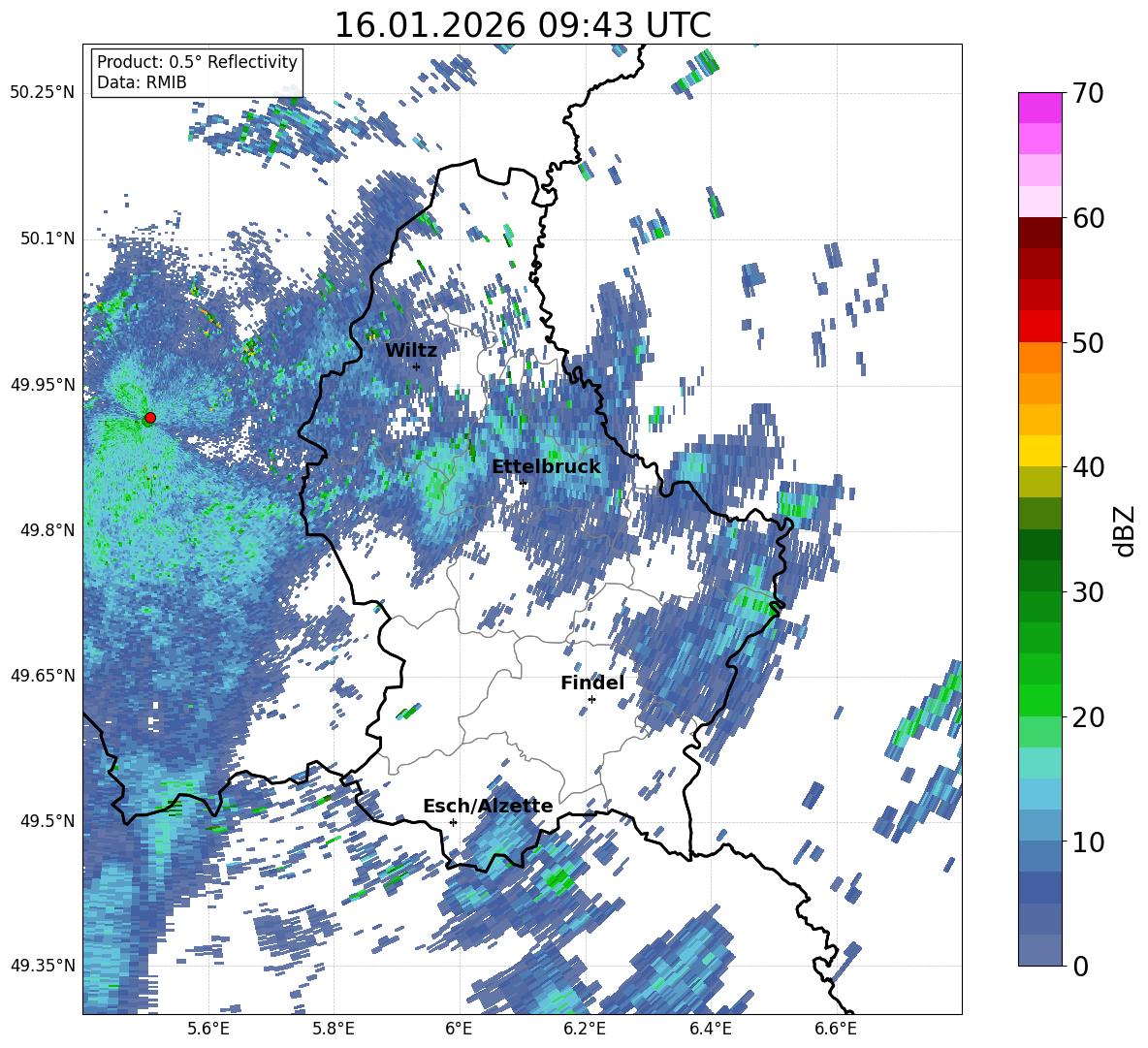Viewport: 1148px width, 1048px height.
Task: Click the yellow colorbar segment
Action: pyautogui.click(x=1039, y=451)
